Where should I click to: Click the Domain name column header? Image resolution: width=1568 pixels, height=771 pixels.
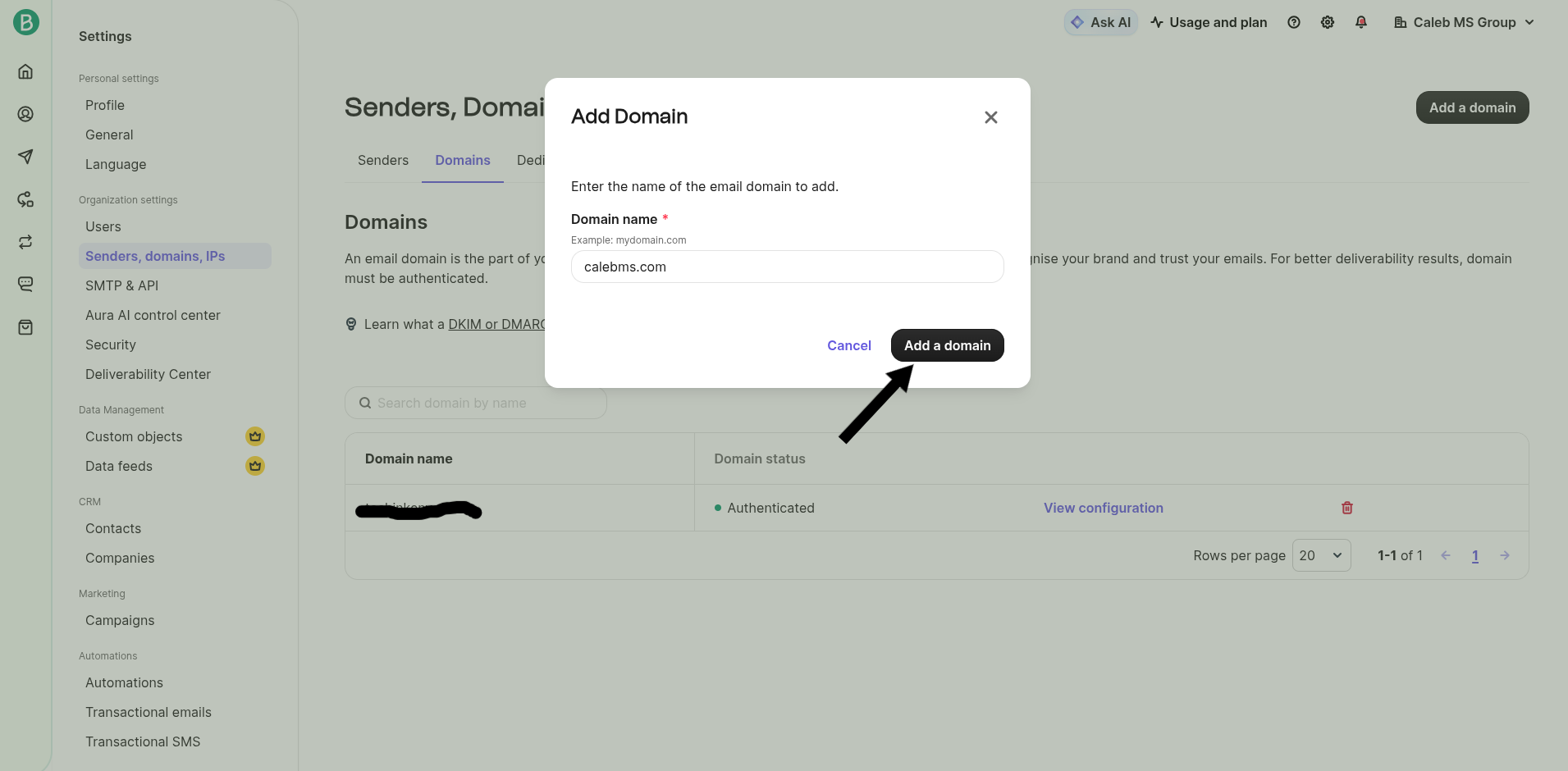(x=409, y=458)
